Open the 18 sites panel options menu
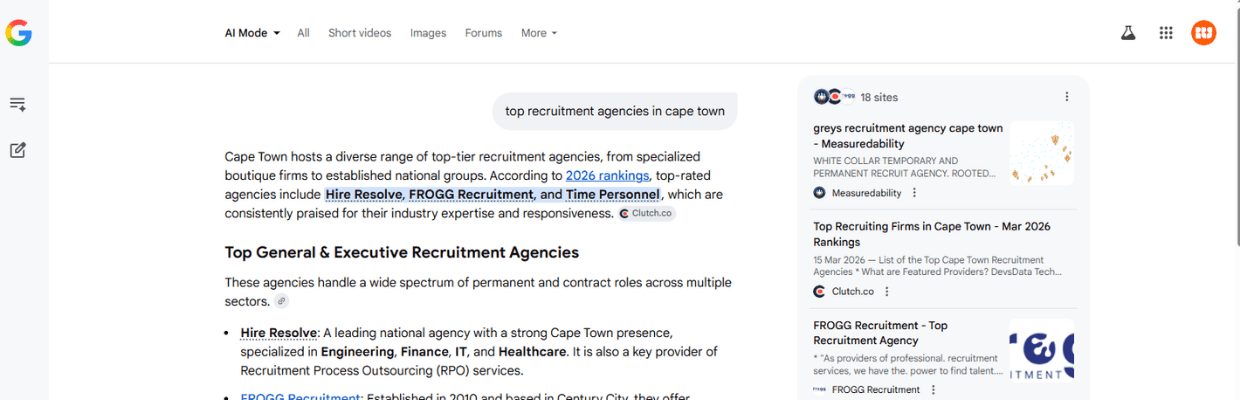 click(1066, 97)
